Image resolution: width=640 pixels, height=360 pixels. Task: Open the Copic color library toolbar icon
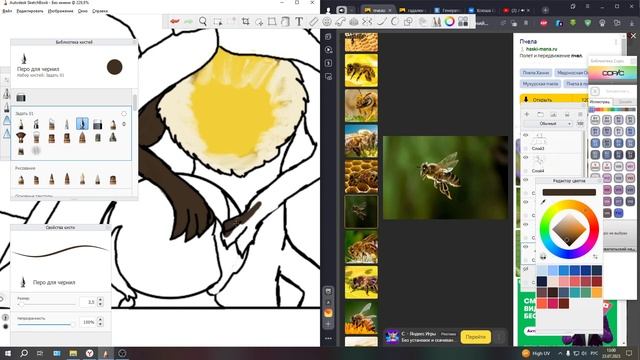pyautogui.click(x=463, y=22)
